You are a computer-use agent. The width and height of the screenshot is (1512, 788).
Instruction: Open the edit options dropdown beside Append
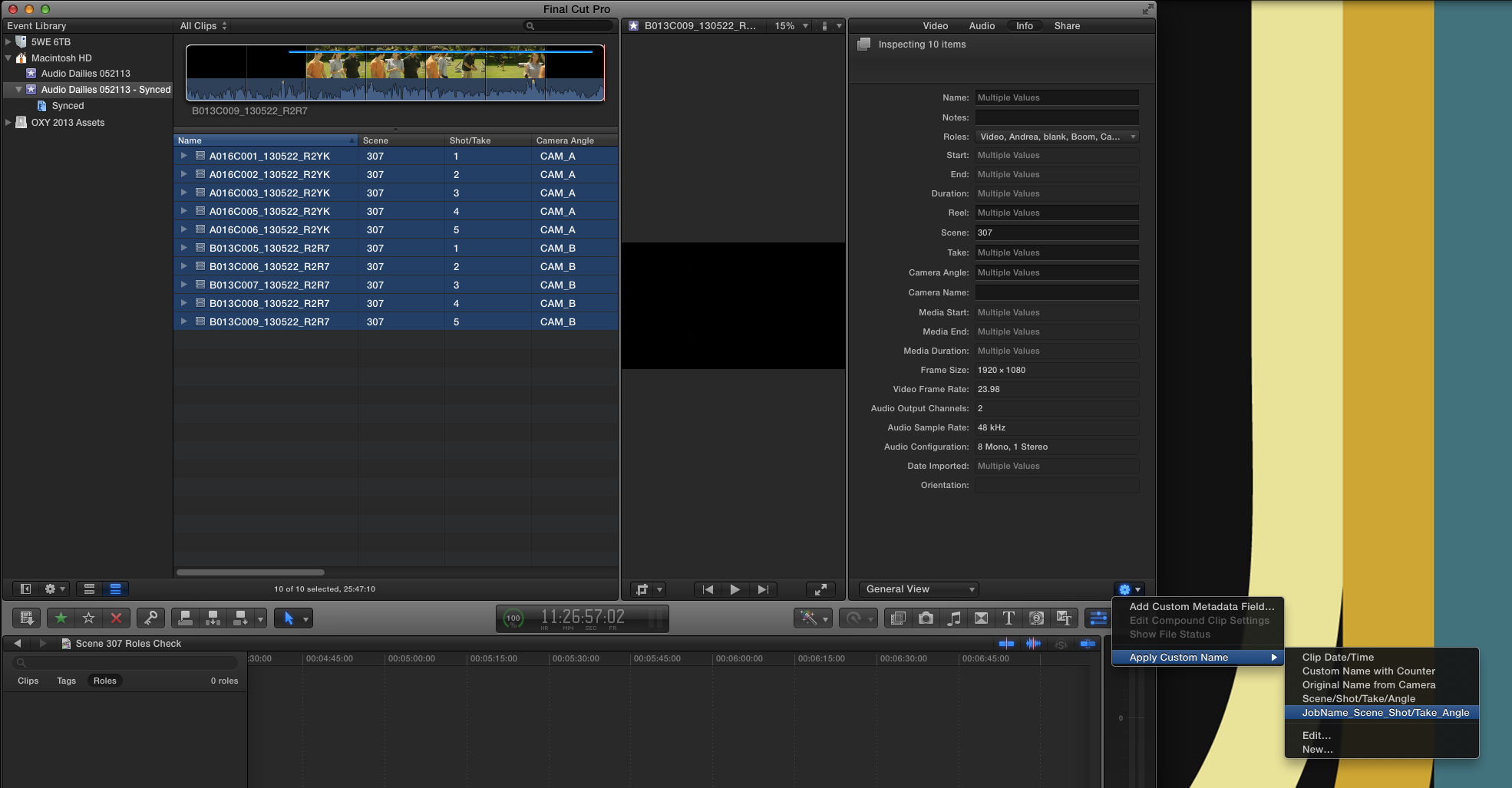(261, 618)
